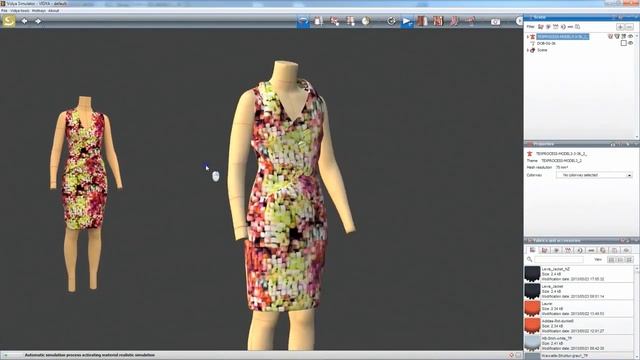The height and width of the screenshot is (360, 640).
Task: Click the magnifier search icon in Fabrics panel
Action: 529,259
